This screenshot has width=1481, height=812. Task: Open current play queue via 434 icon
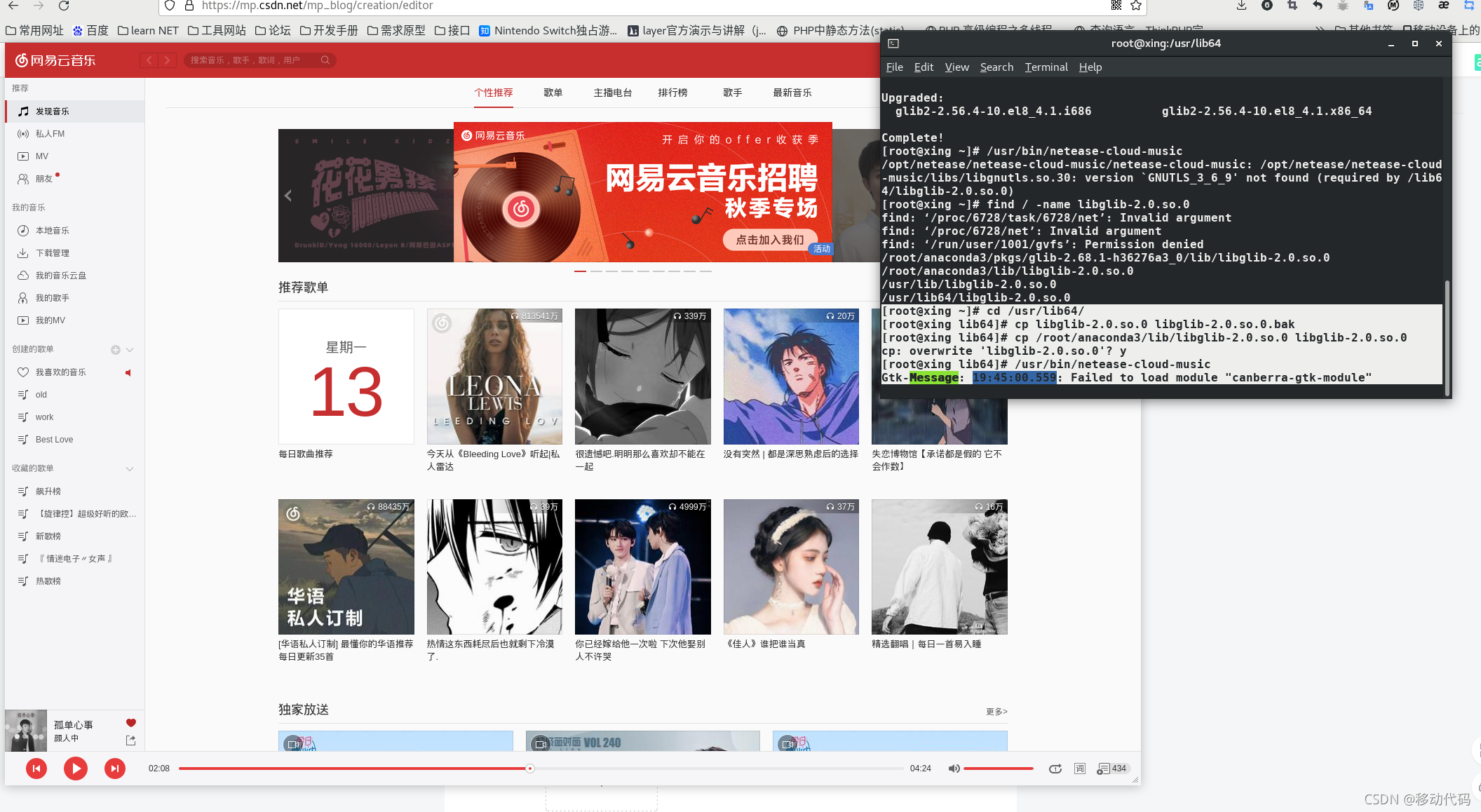1108,768
